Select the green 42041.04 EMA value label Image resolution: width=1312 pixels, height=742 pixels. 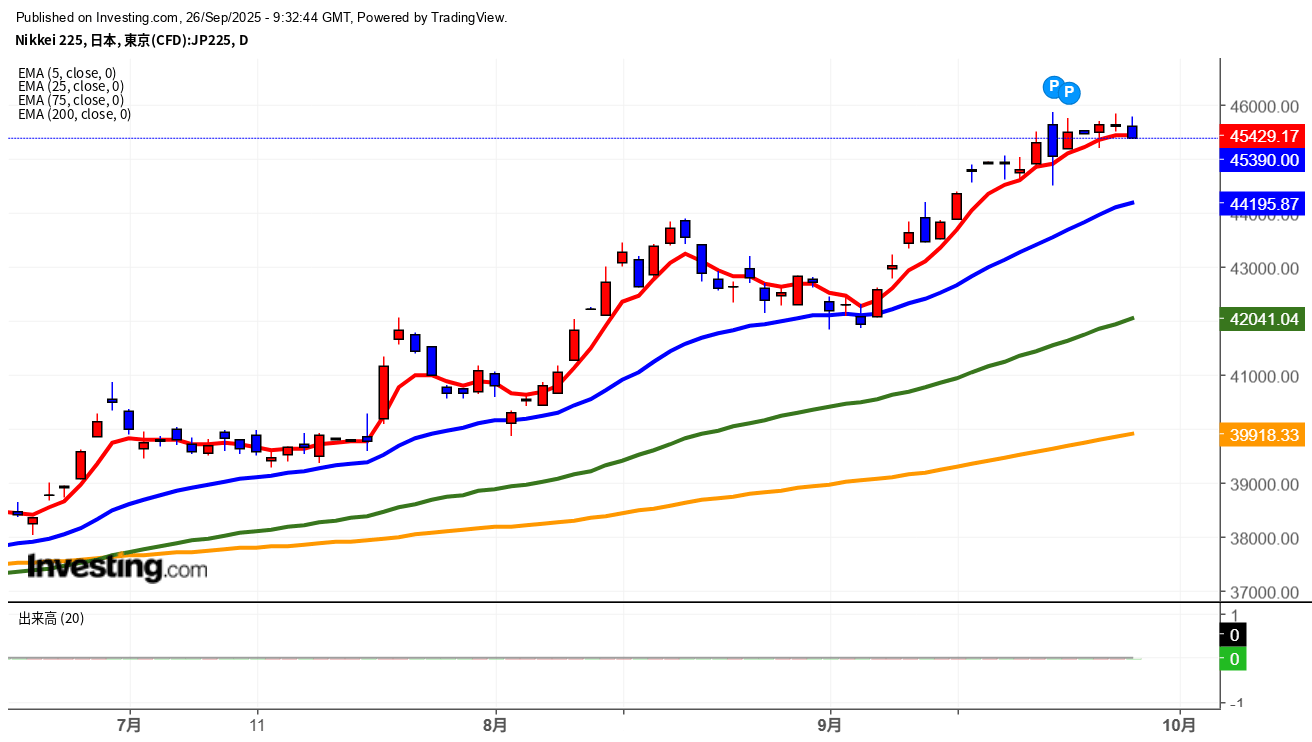tap(1264, 320)
